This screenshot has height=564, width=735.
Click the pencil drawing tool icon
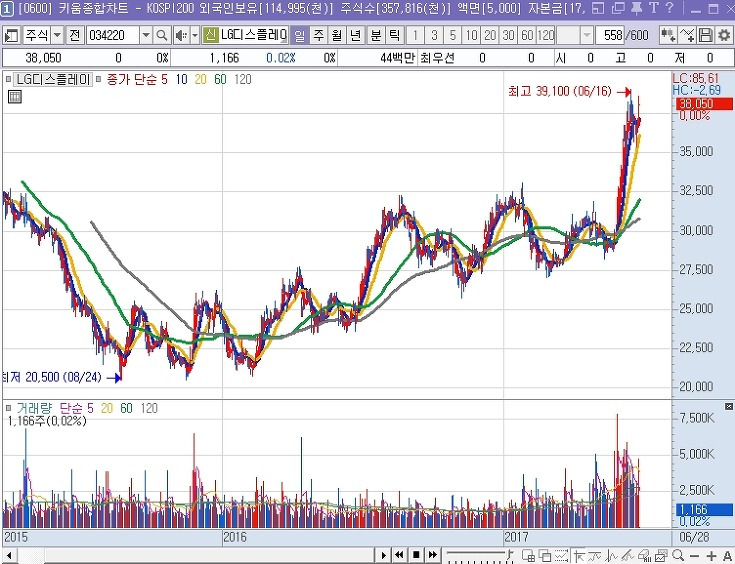pyautogui.click(x=627, y=556)
